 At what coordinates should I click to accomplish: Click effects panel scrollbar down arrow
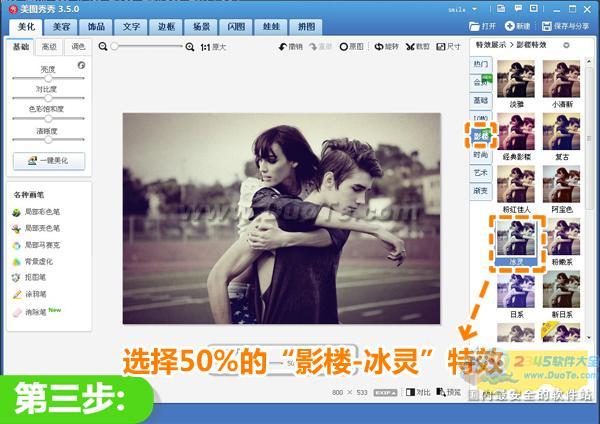click(x=589, y=338)
